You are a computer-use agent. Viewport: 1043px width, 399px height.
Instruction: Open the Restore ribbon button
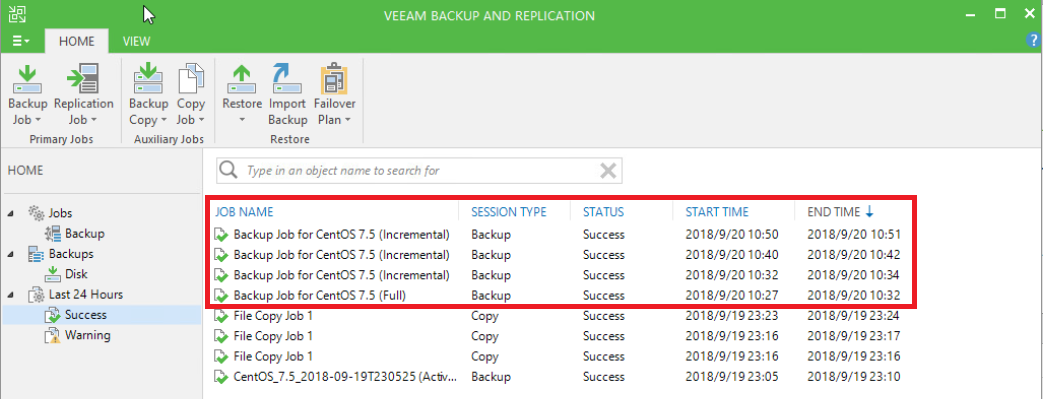[x=241, y=95]
